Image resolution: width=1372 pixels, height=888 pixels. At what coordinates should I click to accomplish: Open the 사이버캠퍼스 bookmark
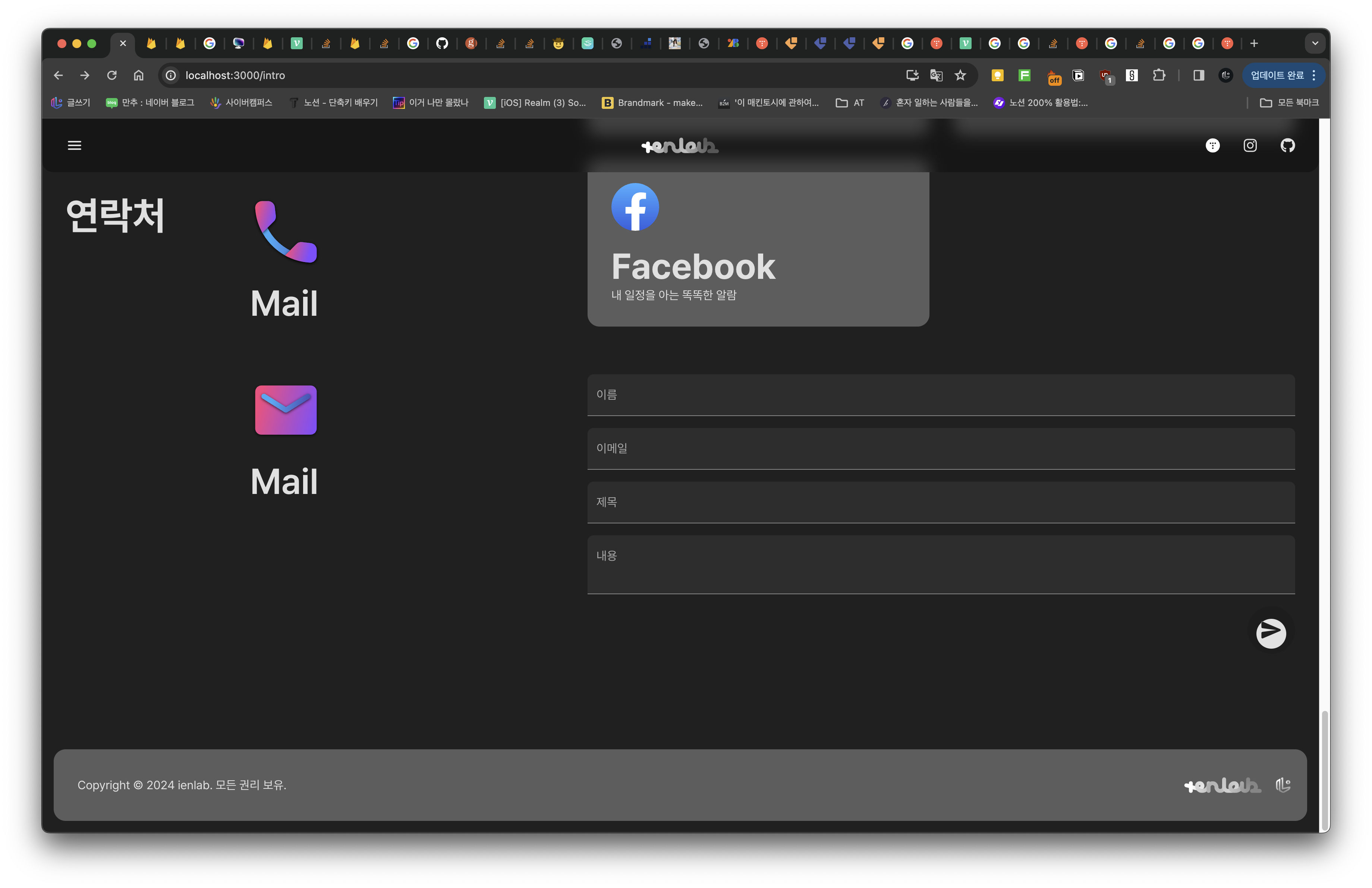tap(241, 103)
